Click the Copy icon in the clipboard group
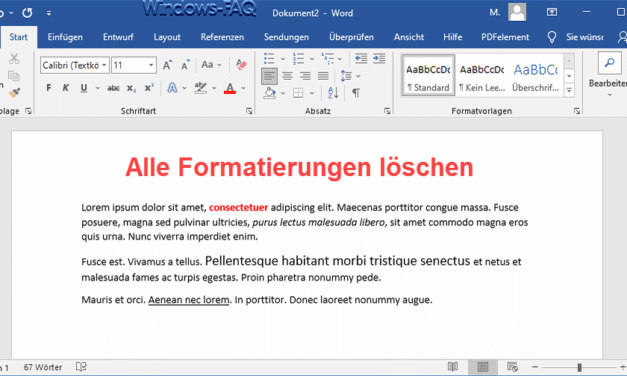This screenshot has height=376, width=627. coord(14,76)
